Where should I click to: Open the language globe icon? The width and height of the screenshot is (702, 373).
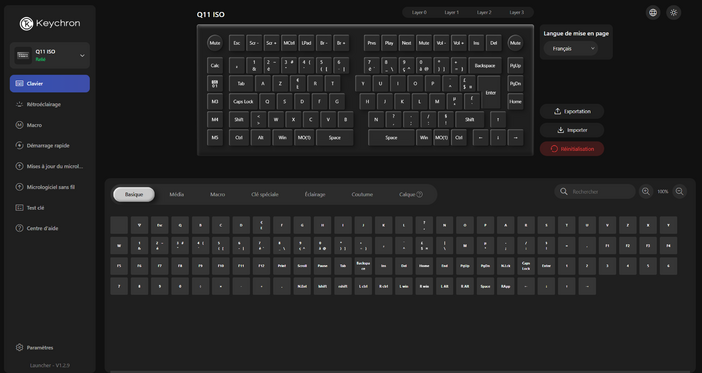point(653,13)
